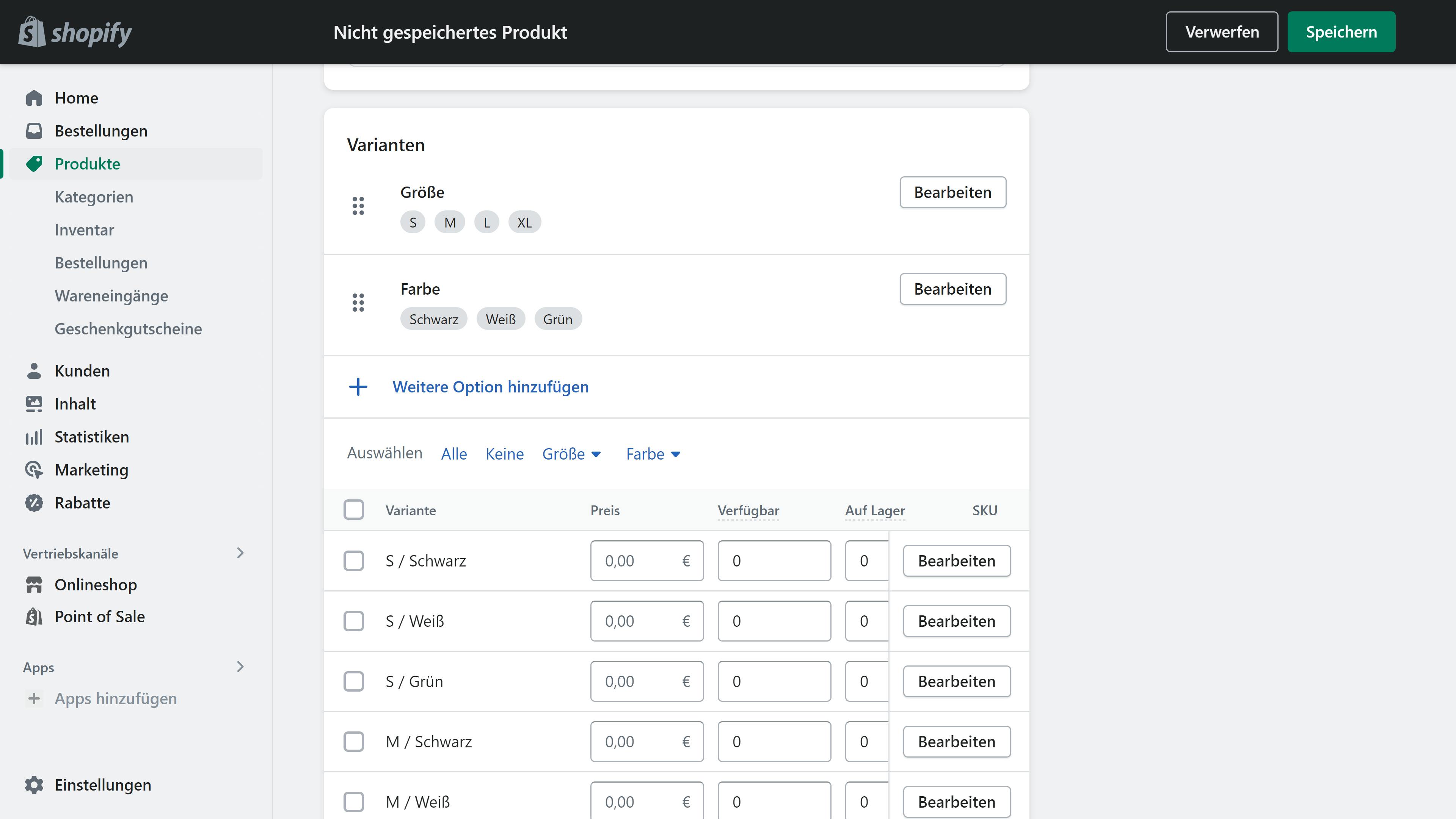Screen dimensions: 1456x819
Task: Toggle select-all checkbox in Variante header
Action: 354,510
